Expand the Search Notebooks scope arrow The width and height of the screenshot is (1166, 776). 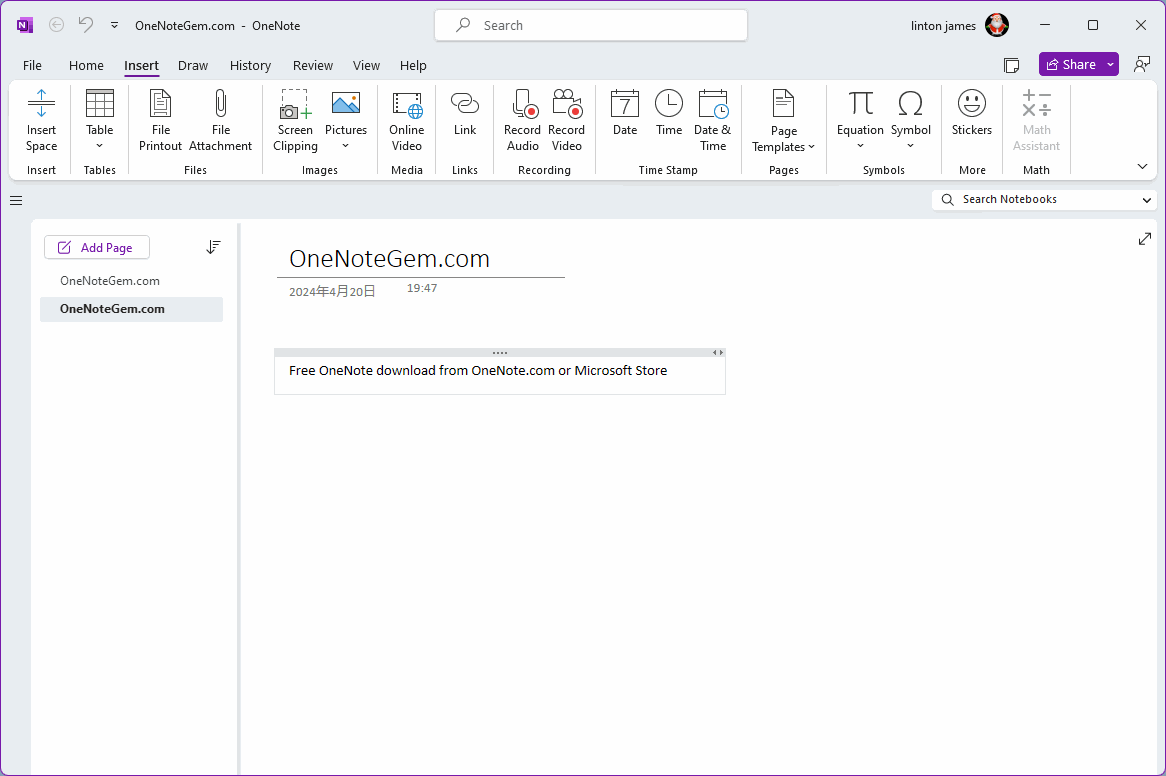(1147, 200)
